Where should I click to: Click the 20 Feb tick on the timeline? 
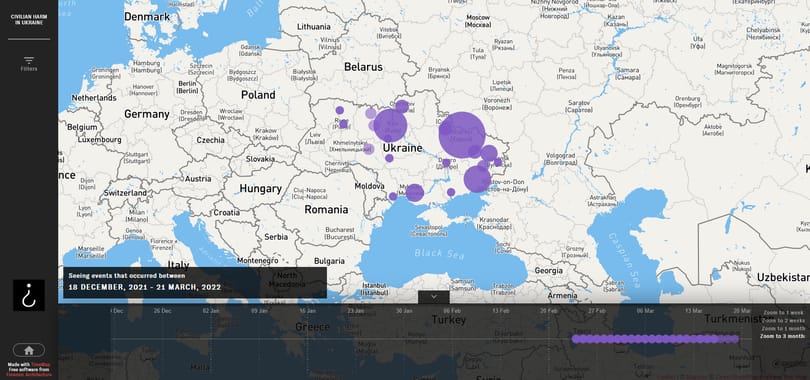pos(549,311)
